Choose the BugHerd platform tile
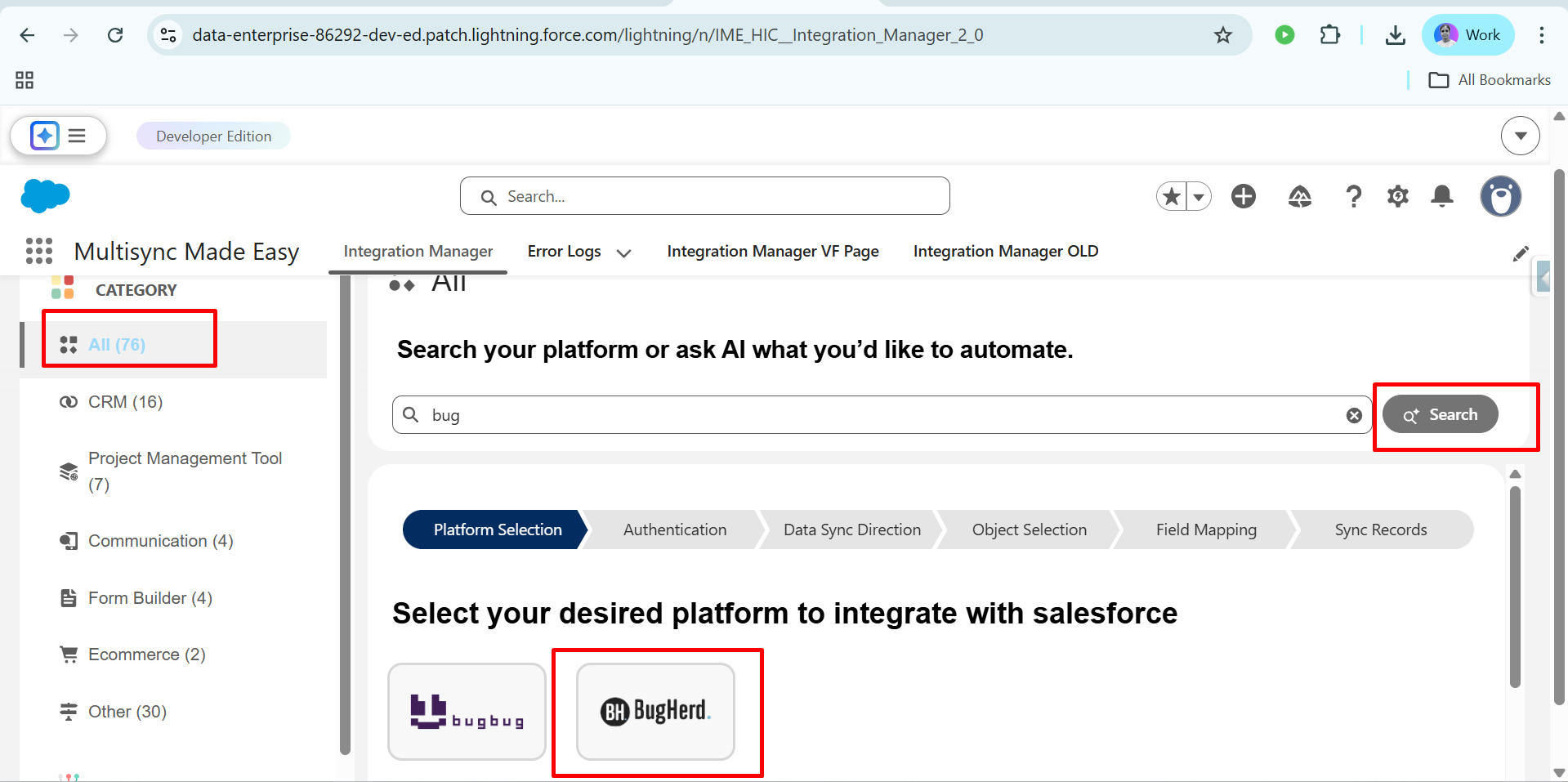The width and height of the screenshot is (1568, 782). tap(655, 711)
